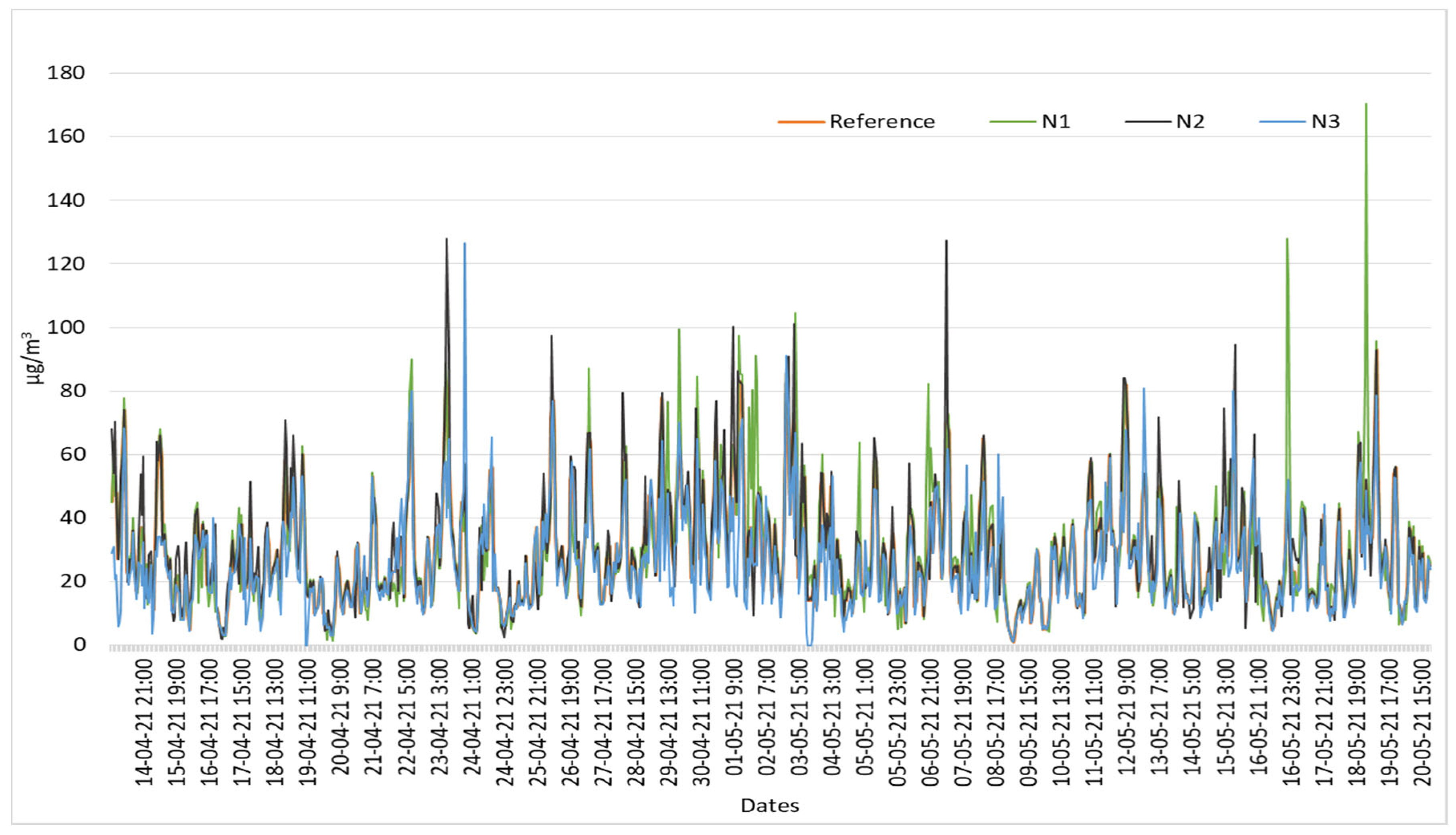Click the '14-04-21 21:00' date axis label

coord(144,722)
